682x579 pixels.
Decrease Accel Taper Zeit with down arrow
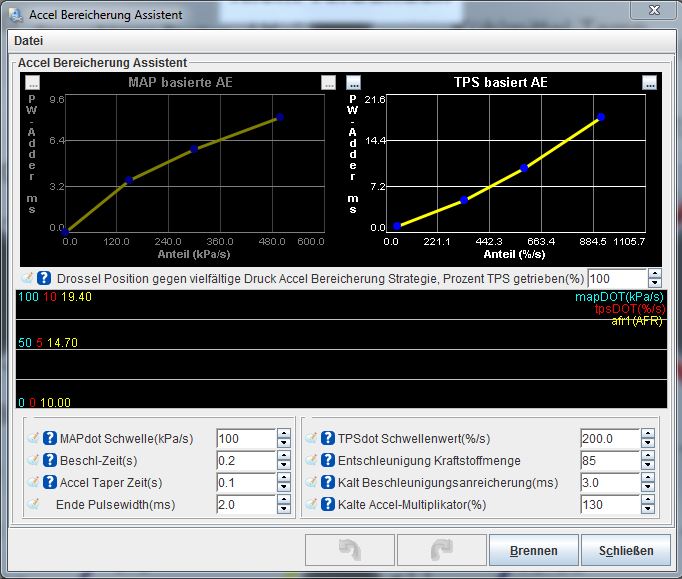(x=284, y=487)
